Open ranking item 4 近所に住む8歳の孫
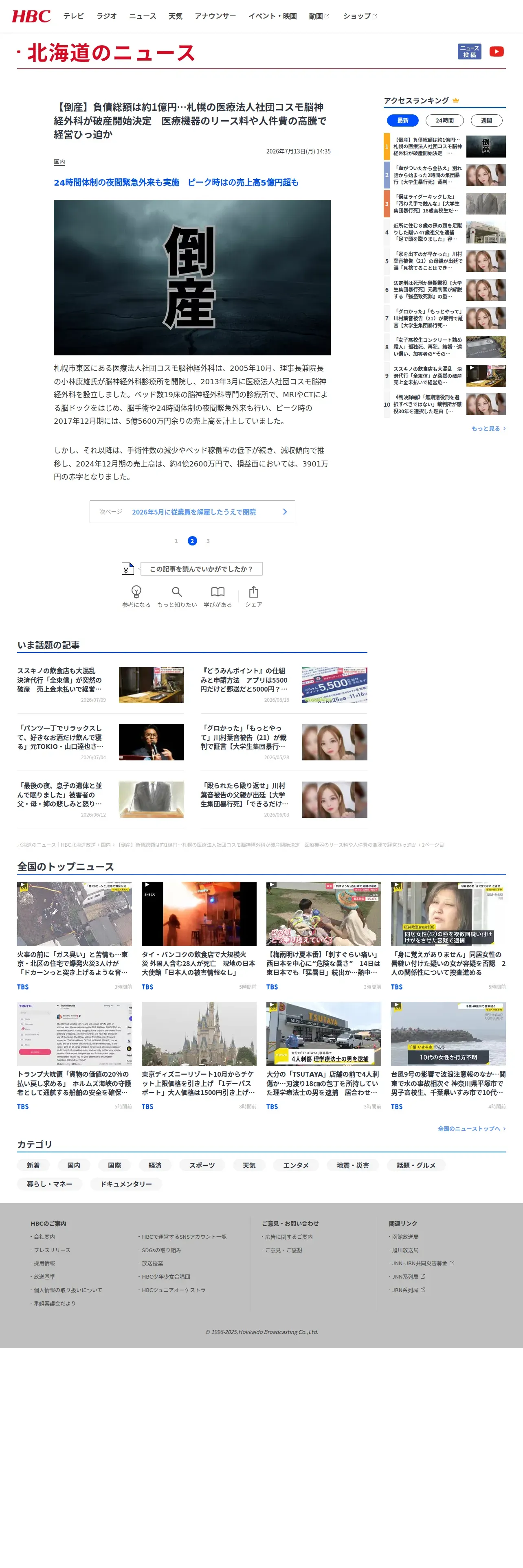 click(444, 232)
